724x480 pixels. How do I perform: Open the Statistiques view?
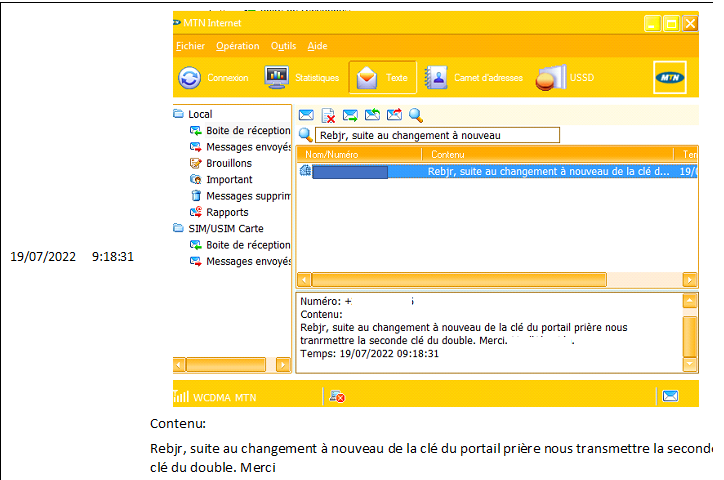tap(301, 78)
